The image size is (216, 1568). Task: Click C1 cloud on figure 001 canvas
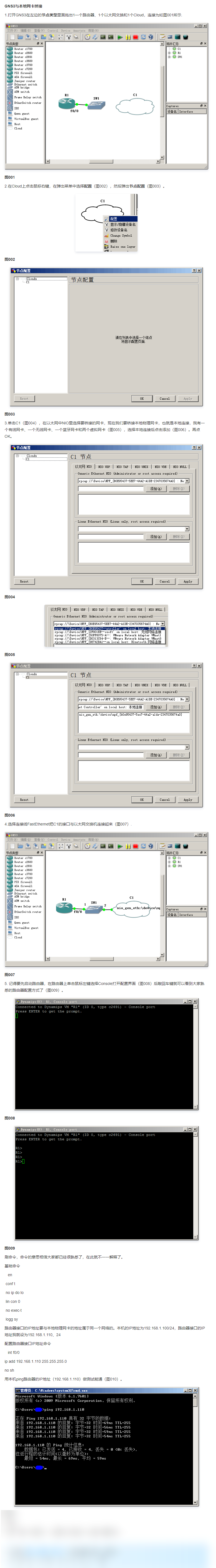135,107
